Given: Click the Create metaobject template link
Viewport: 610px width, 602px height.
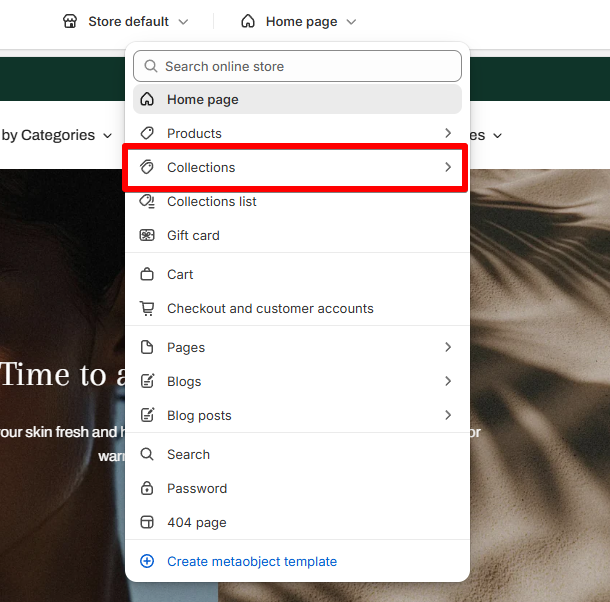Looking at the screenshot, I should pyautogui.click(x=252, y=562).
